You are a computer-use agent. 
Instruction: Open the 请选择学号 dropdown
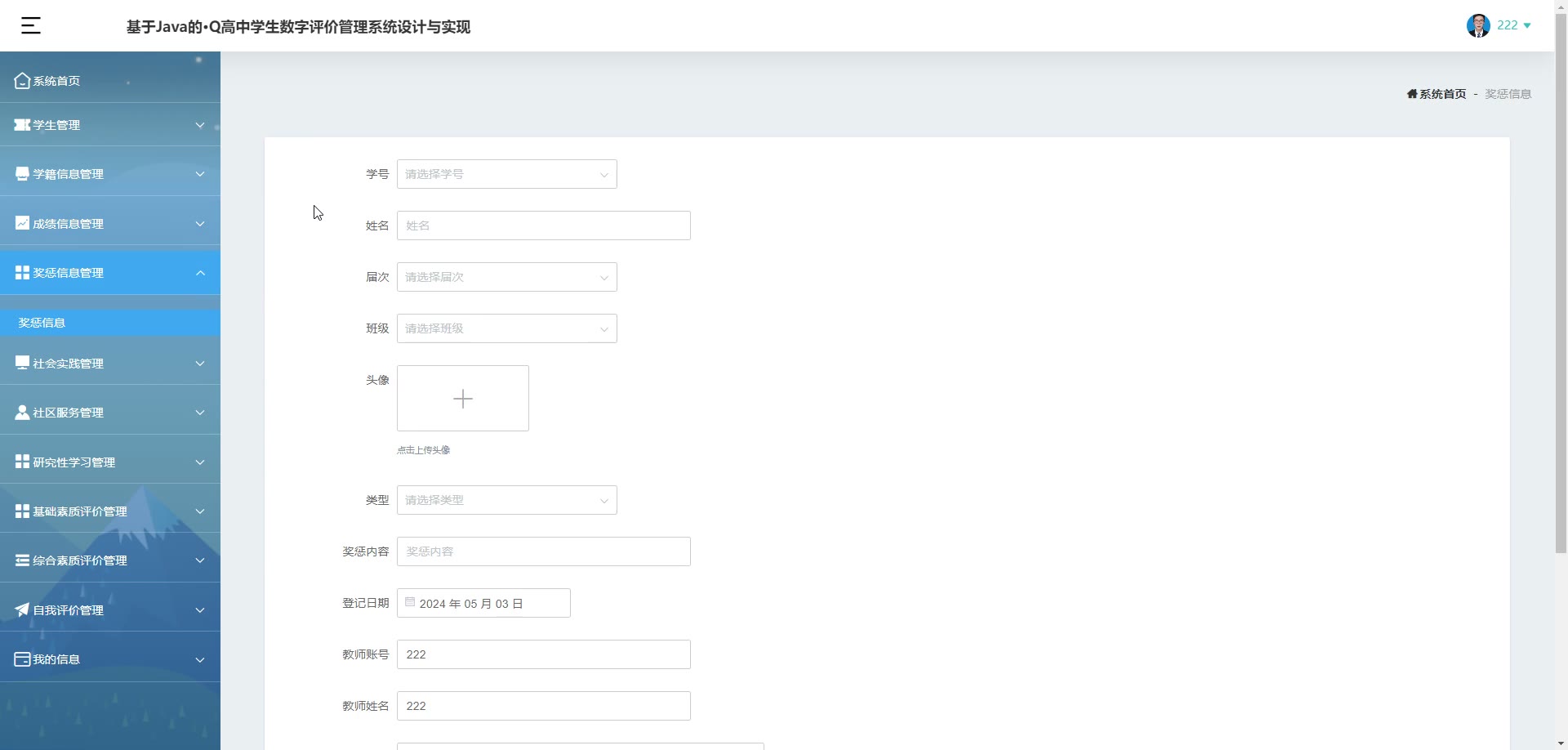(507, 174)
